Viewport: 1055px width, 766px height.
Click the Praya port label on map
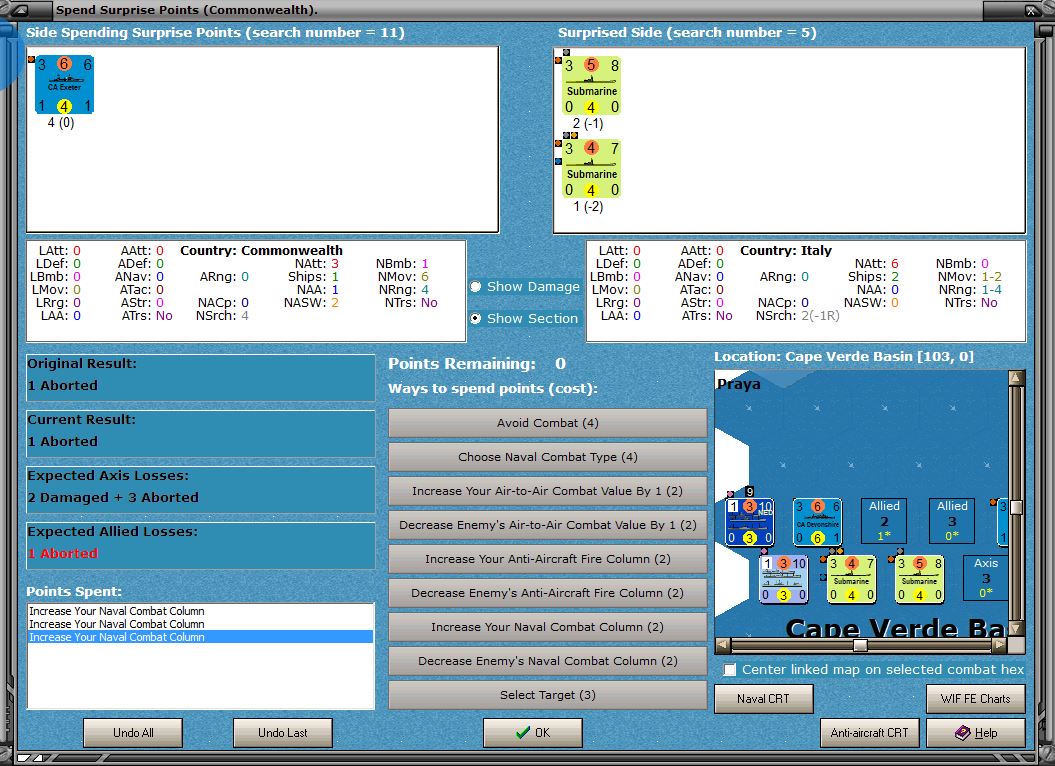pyautogui.click(x=738, y=384)
